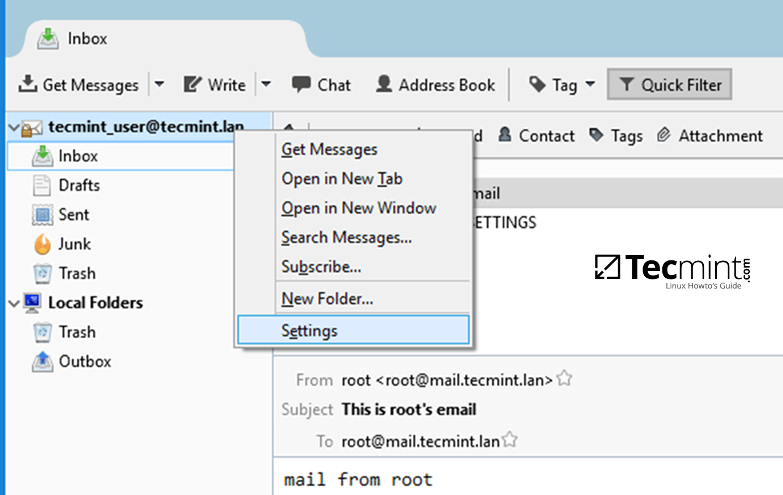Choose Subscribe... menu entry

(x=354, y=267)
